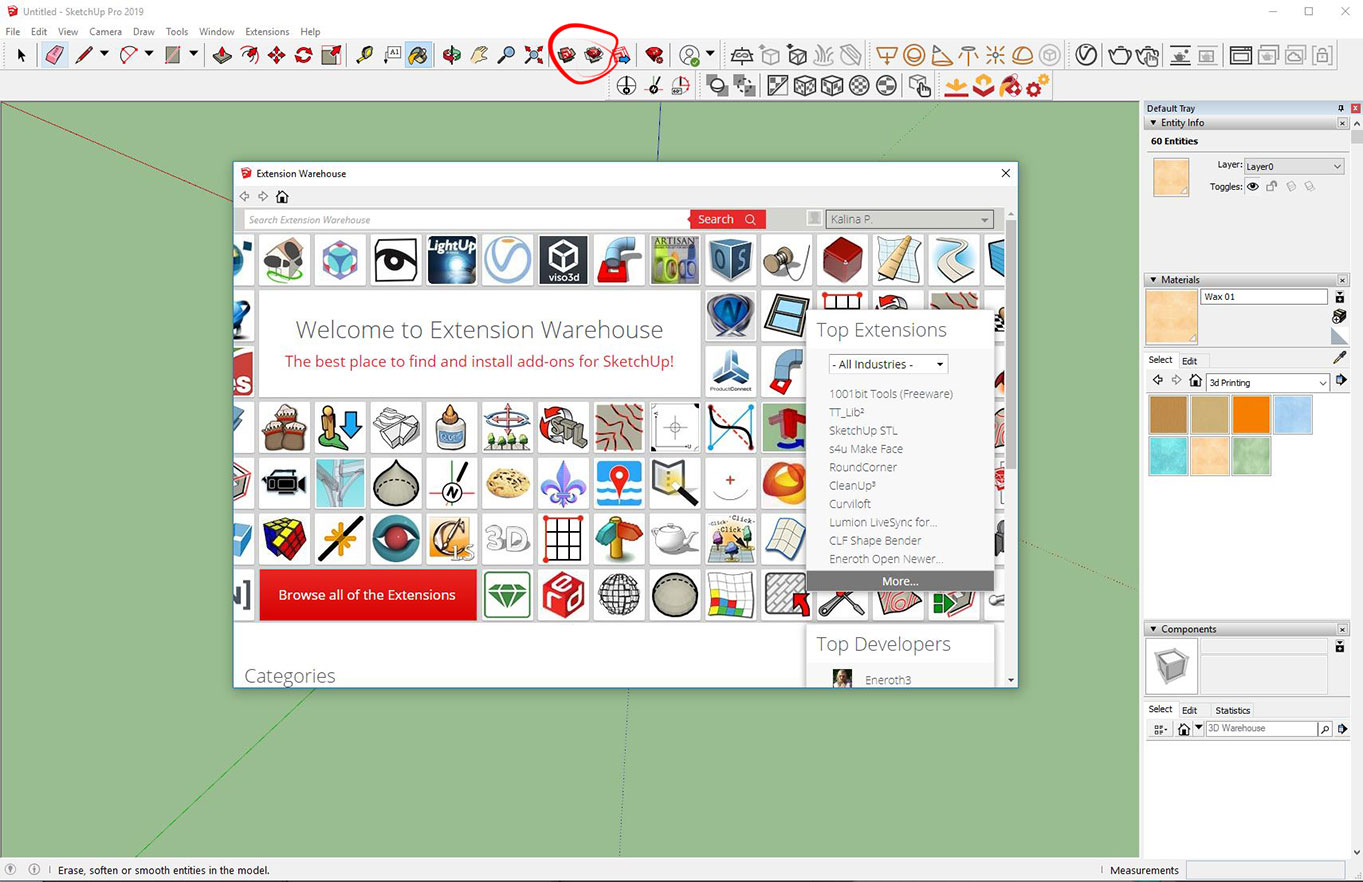Open the 3D Warehouse toolbar icon
Viewport: 1363px width, 882px height.
coord(567,55)
